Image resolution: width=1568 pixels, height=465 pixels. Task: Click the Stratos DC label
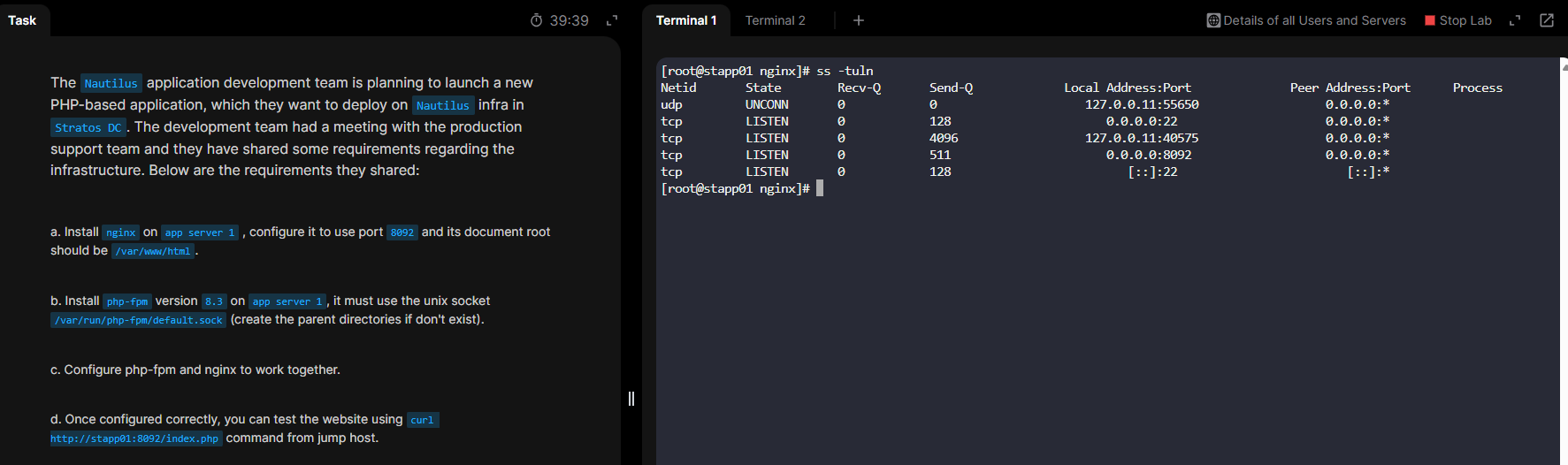pyautogui.click(x=88, y=127)
